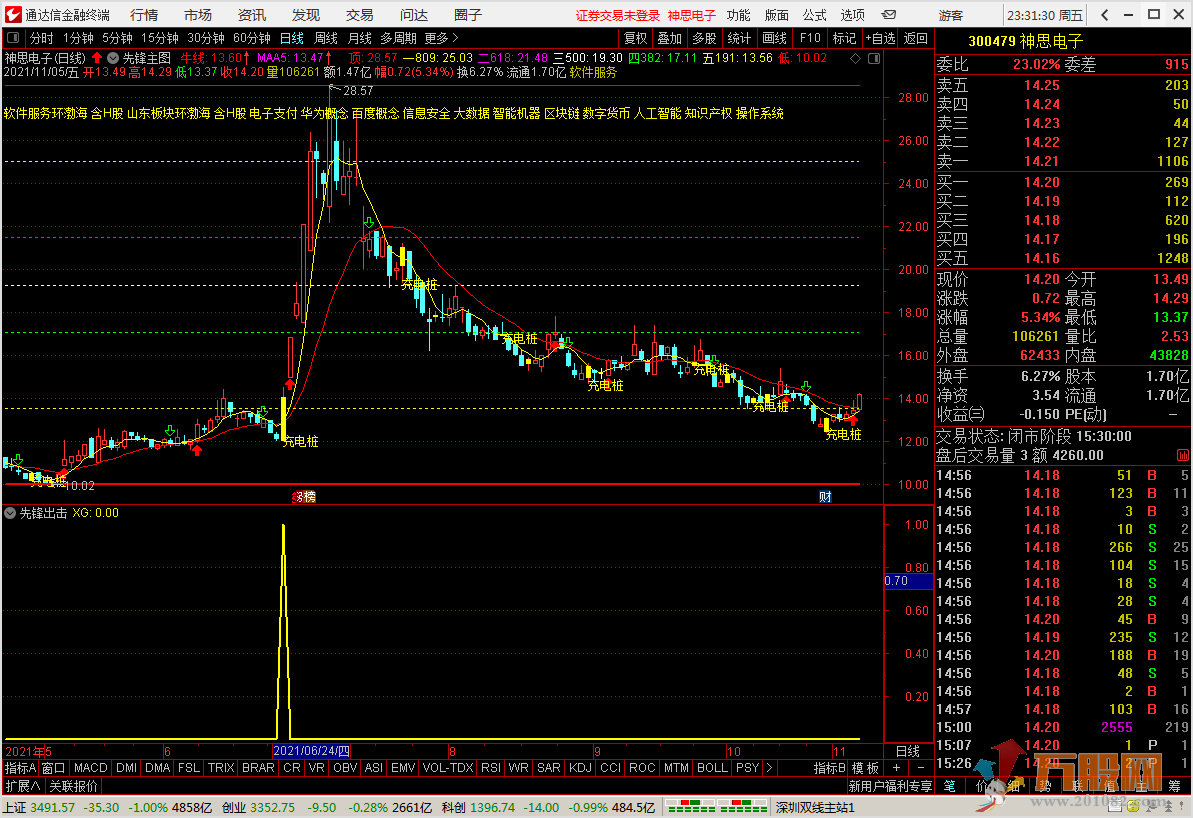
Task: Zoom out chart with the − button
Action: (921, 768)
